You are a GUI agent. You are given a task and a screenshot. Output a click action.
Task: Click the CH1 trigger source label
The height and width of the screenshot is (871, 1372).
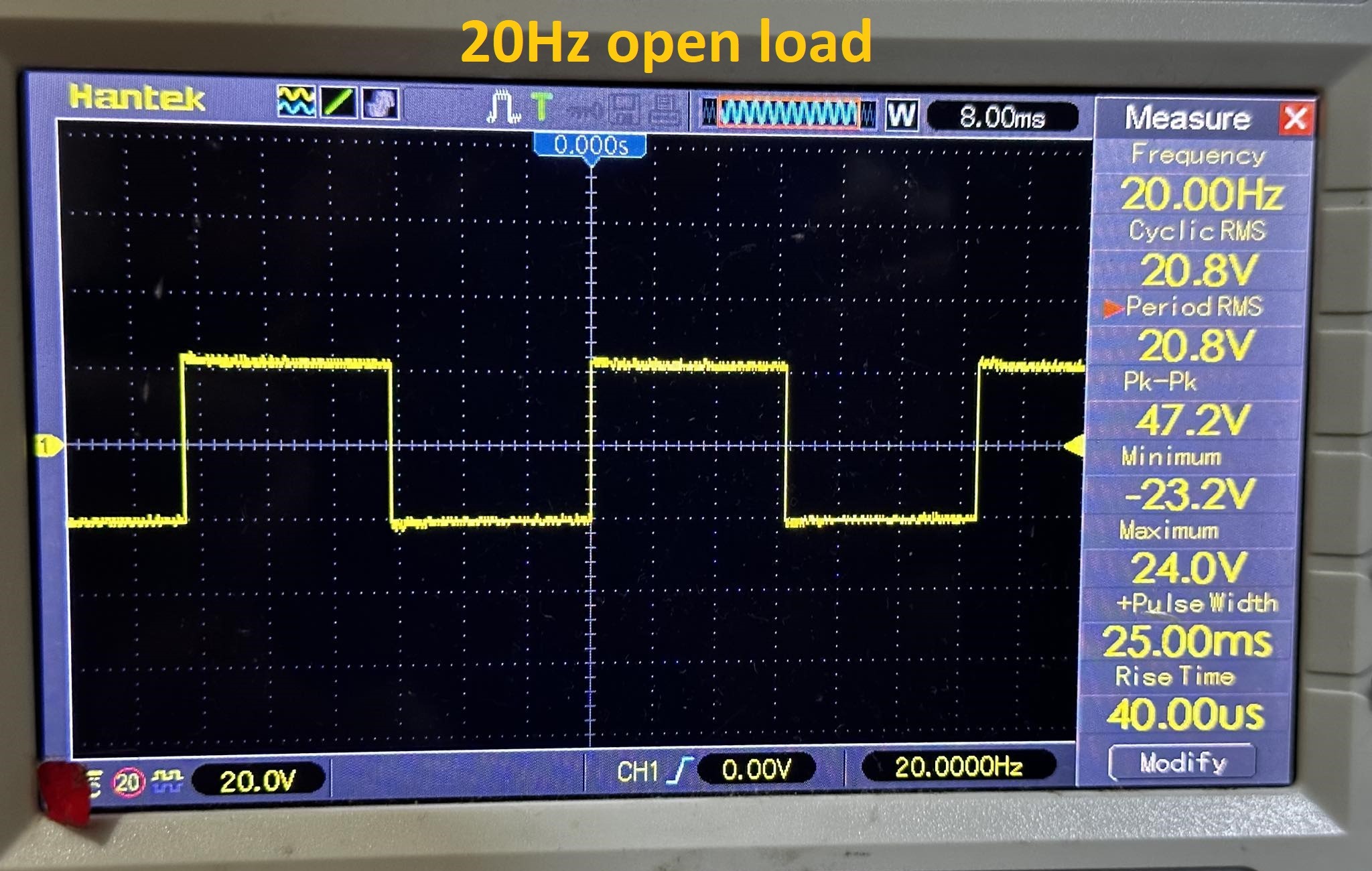(638, 771)
